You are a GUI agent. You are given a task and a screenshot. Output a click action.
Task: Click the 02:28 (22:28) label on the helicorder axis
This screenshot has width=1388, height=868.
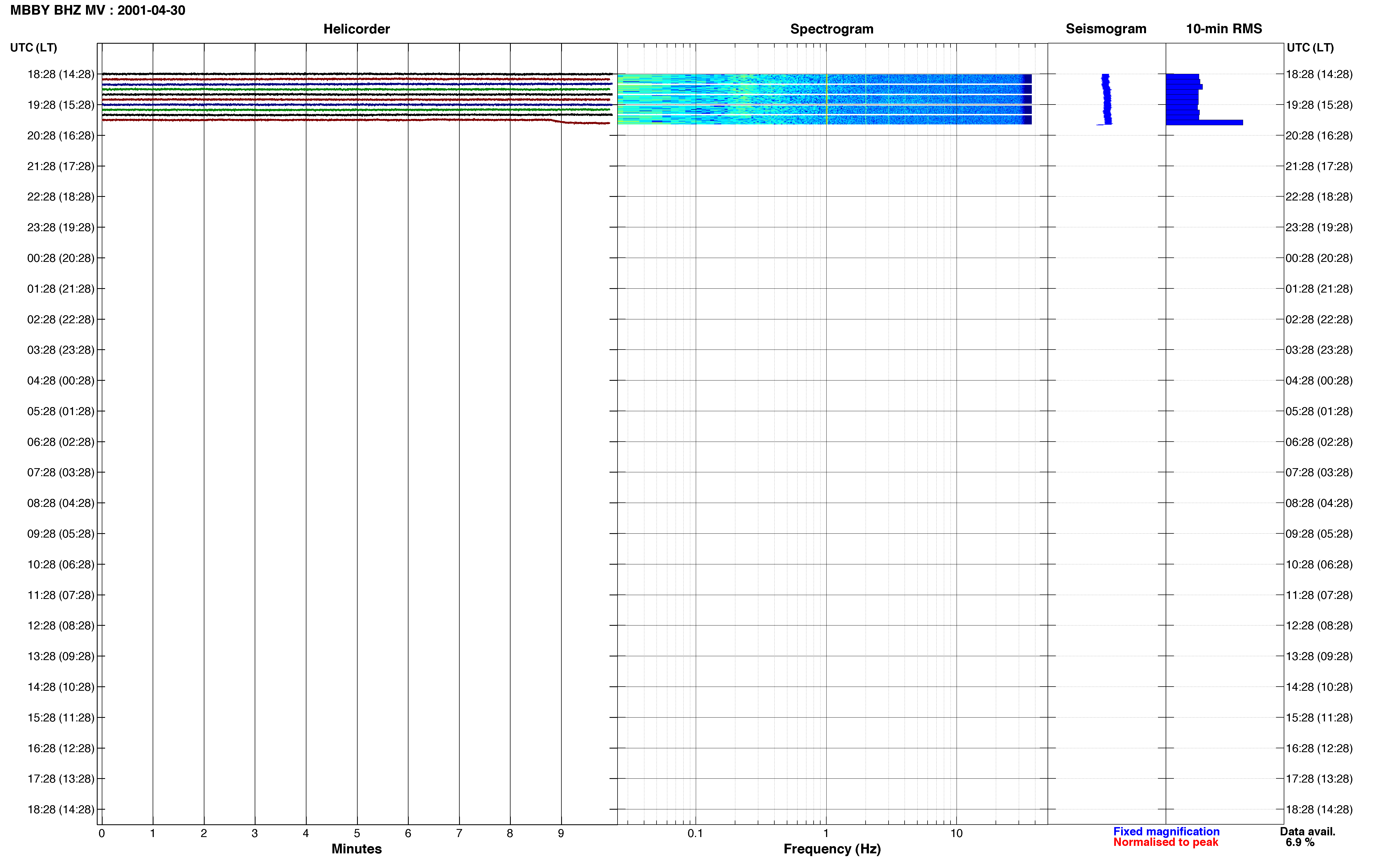tap(61, 319)
